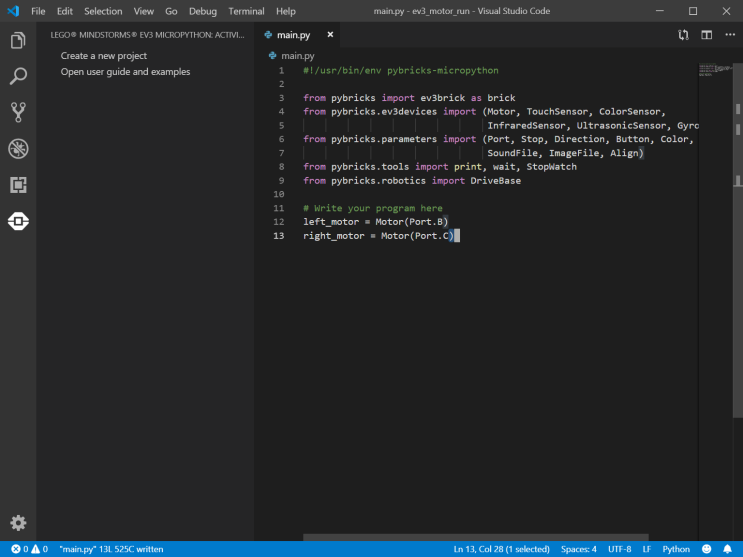Open the Source Control view
The image size is (743, 557).
[18, 112]
